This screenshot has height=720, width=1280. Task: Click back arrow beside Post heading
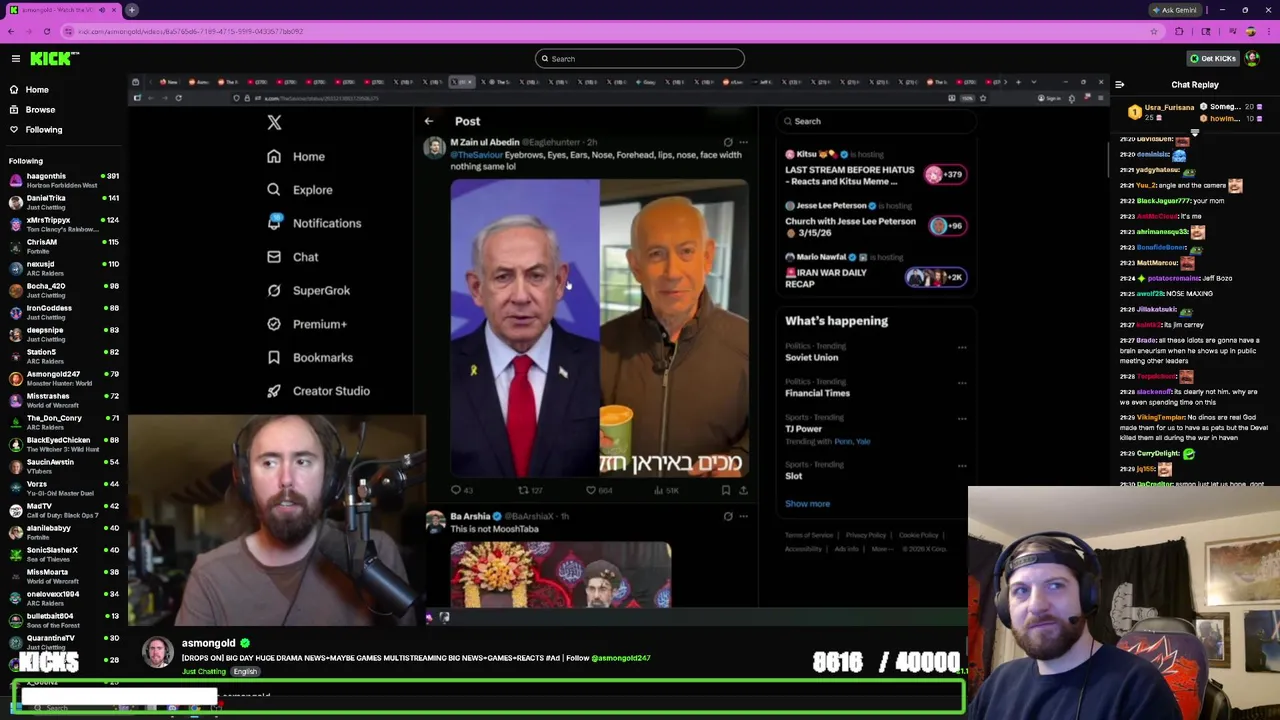point(429,121)
